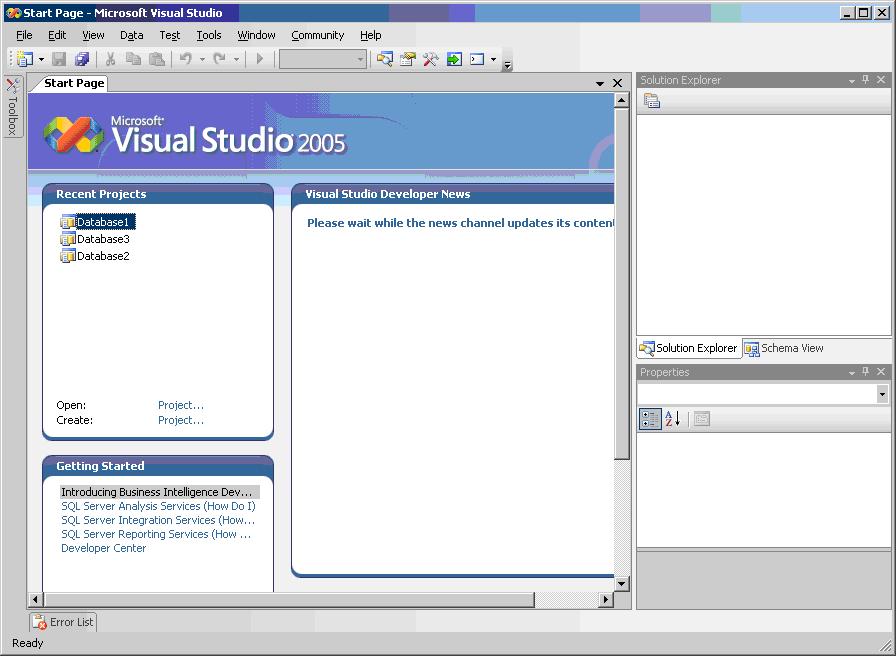This screenshot has width=896, height=656.
Task: Open recent project Database1
Action: click(x=97, y=222)
